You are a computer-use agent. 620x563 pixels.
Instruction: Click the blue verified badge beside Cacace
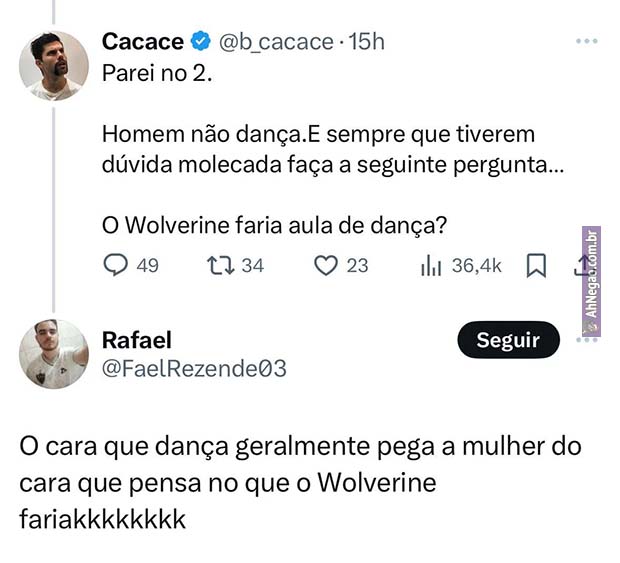(x=200, y=42)
